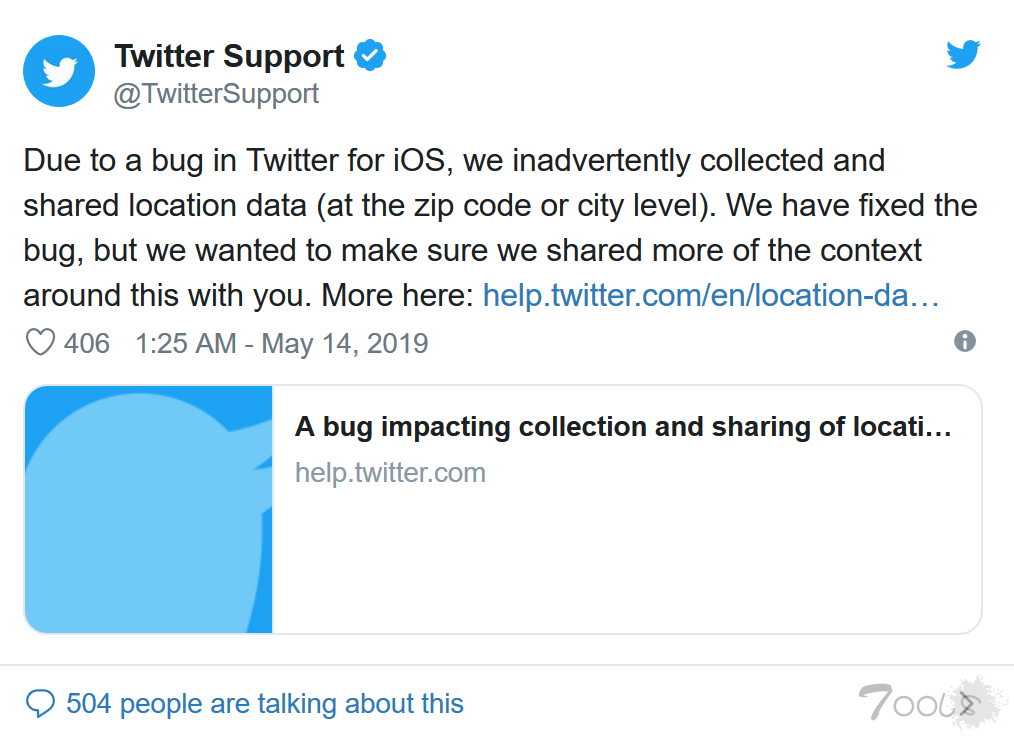This screenshot has width=1014, height=736.
Task: Click the verified badge next to Twitter Support
Action: [370, 56]
